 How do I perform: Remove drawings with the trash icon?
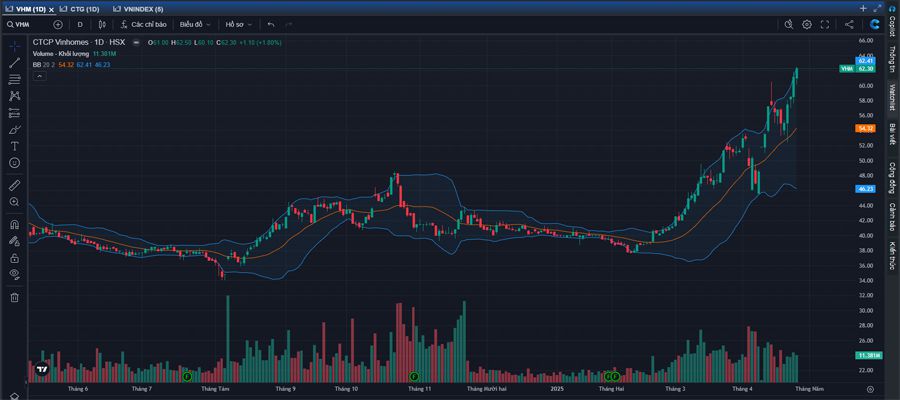point(15,297)
